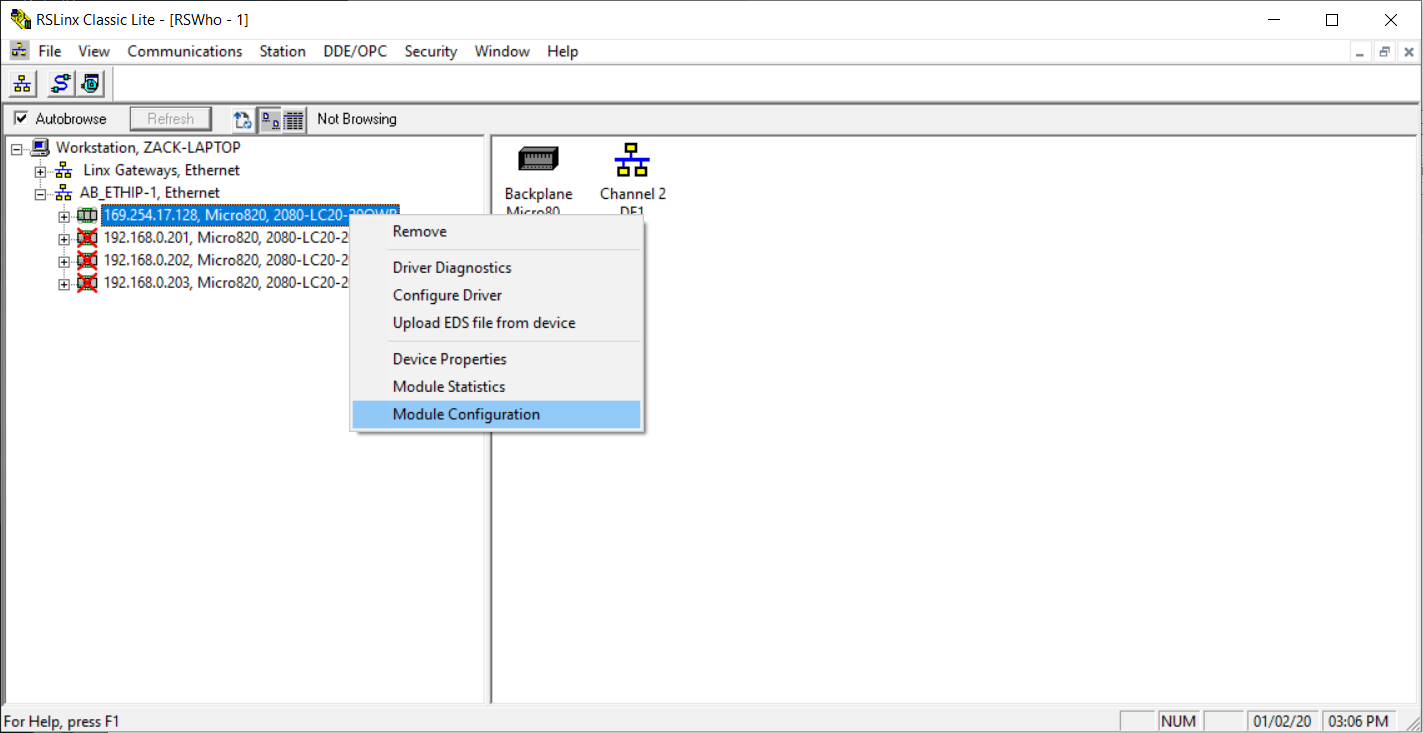Click the NUM indicator in status bar
This screenshot has height=733, width=1423.
coord(1177,721)
